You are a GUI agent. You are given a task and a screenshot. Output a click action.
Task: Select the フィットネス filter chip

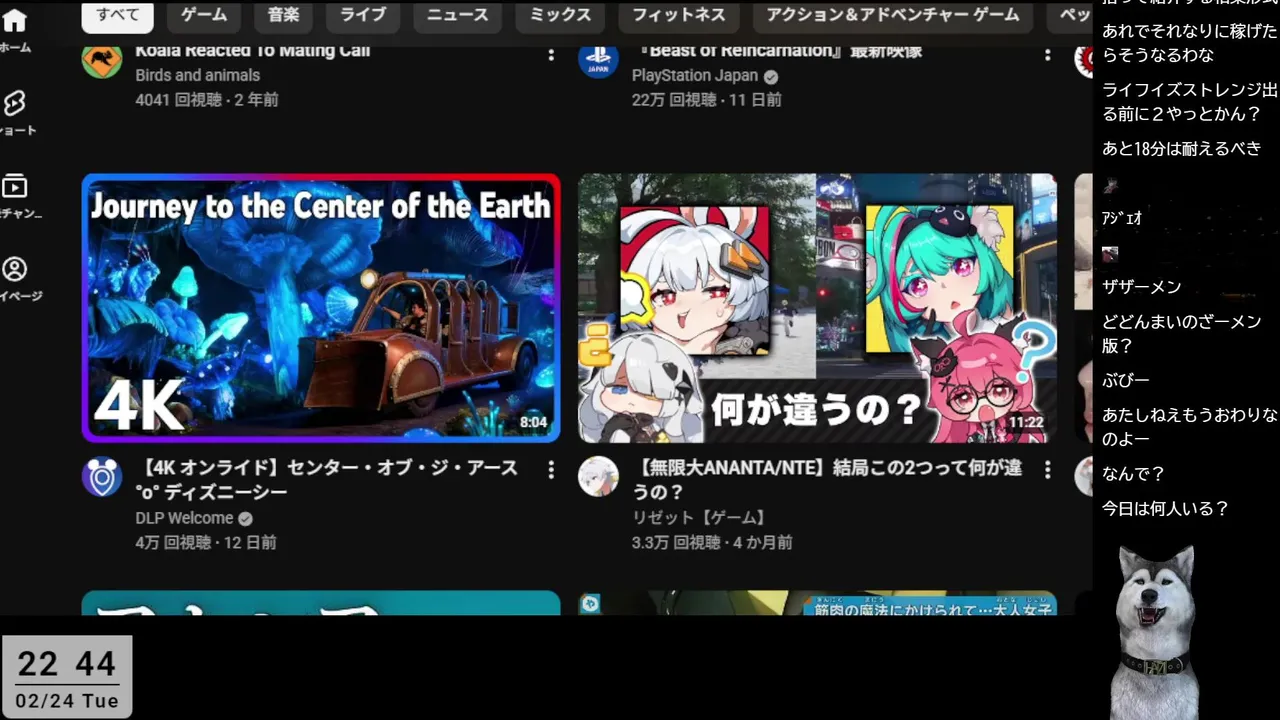tap(678, 15)
